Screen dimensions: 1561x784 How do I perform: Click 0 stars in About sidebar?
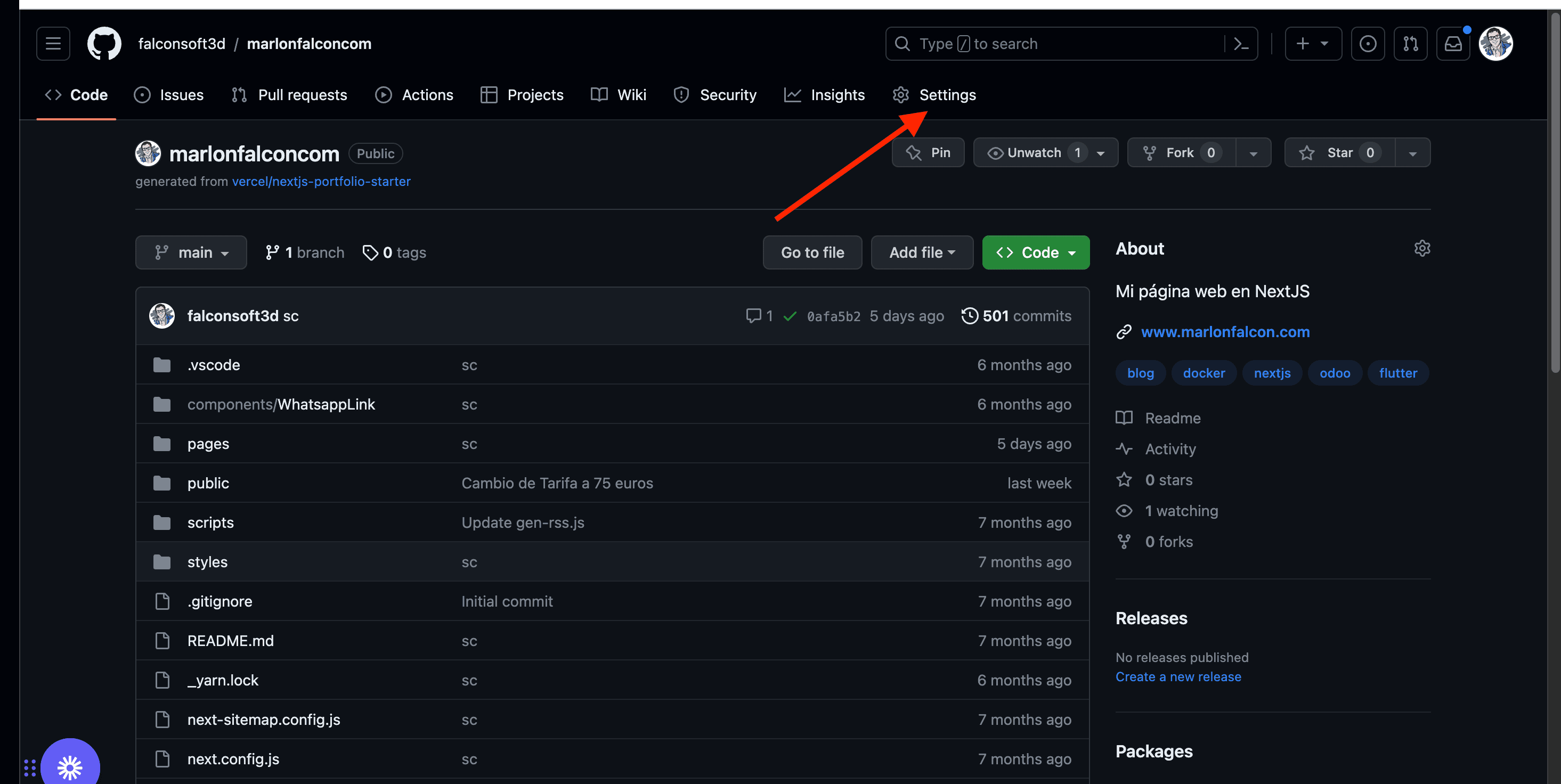point(1155,480)
